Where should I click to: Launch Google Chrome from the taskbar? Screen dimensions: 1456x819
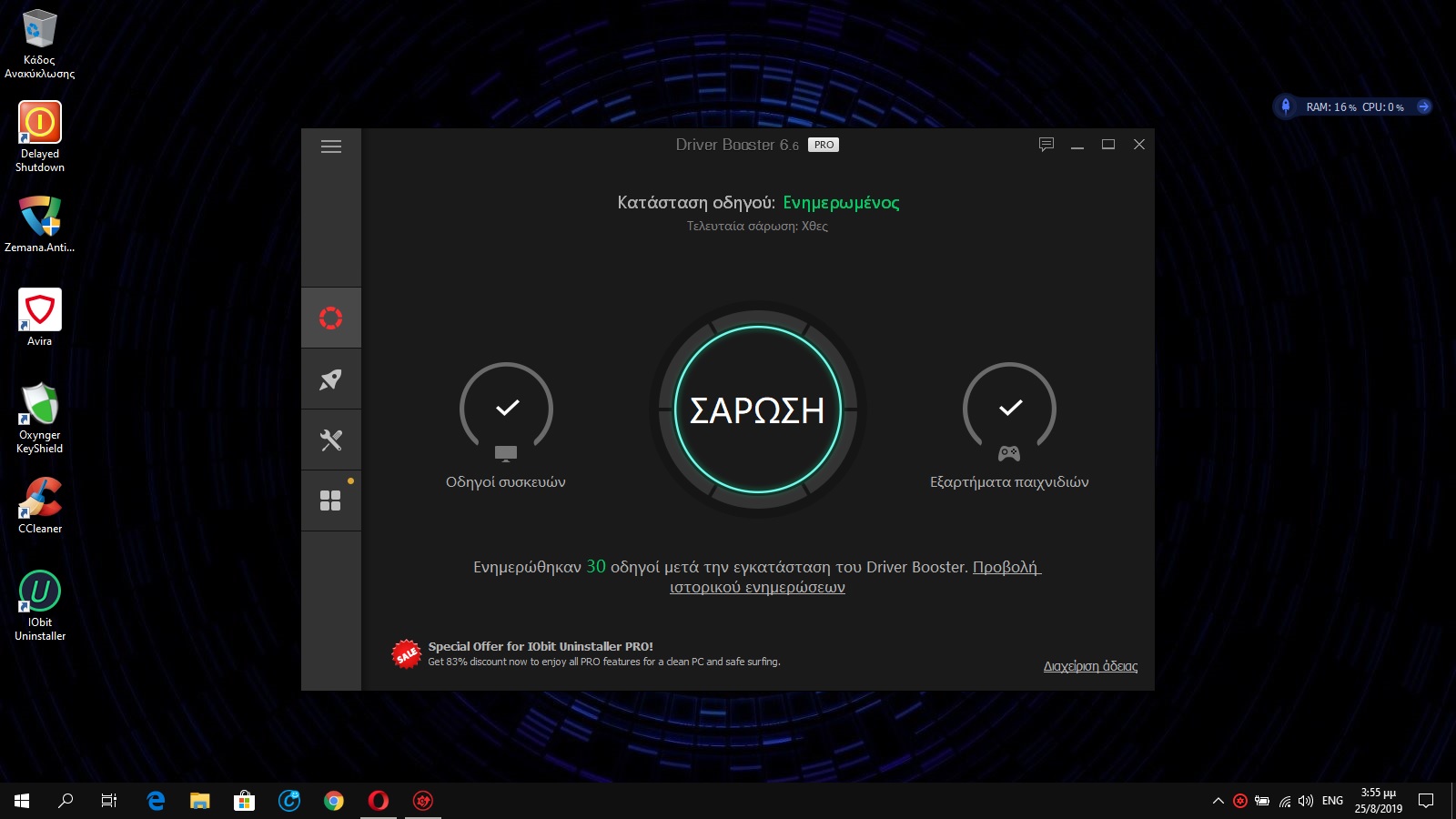(334, 801)
